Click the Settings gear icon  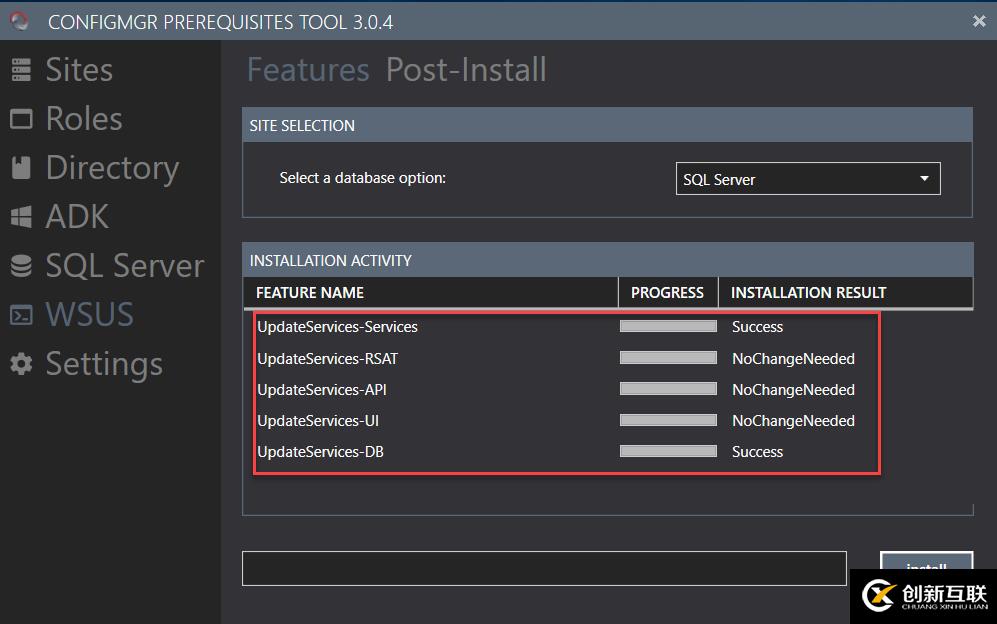coord(21,364)
